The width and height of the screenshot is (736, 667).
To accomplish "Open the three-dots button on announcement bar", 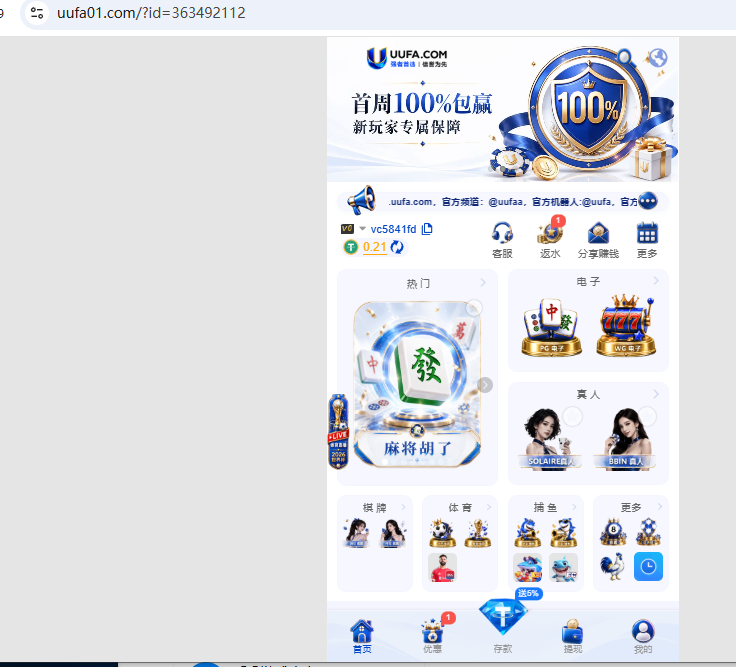I will point(648,201).
